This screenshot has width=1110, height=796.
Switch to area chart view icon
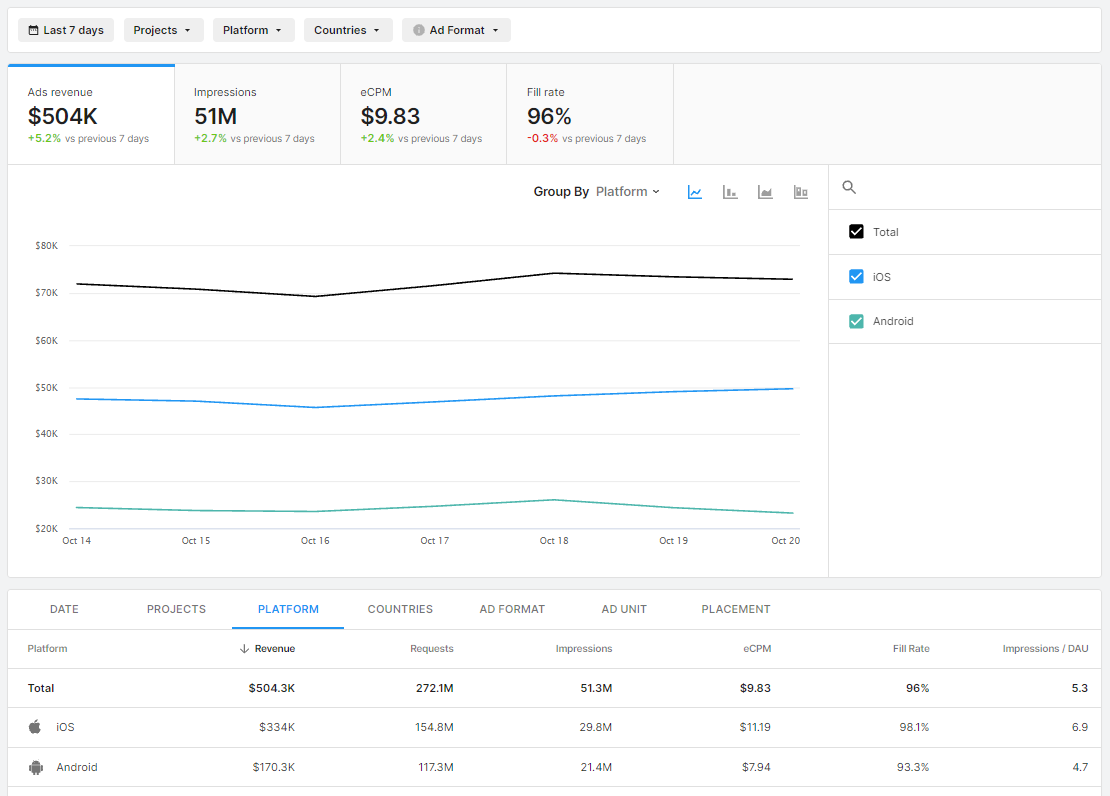765,192
